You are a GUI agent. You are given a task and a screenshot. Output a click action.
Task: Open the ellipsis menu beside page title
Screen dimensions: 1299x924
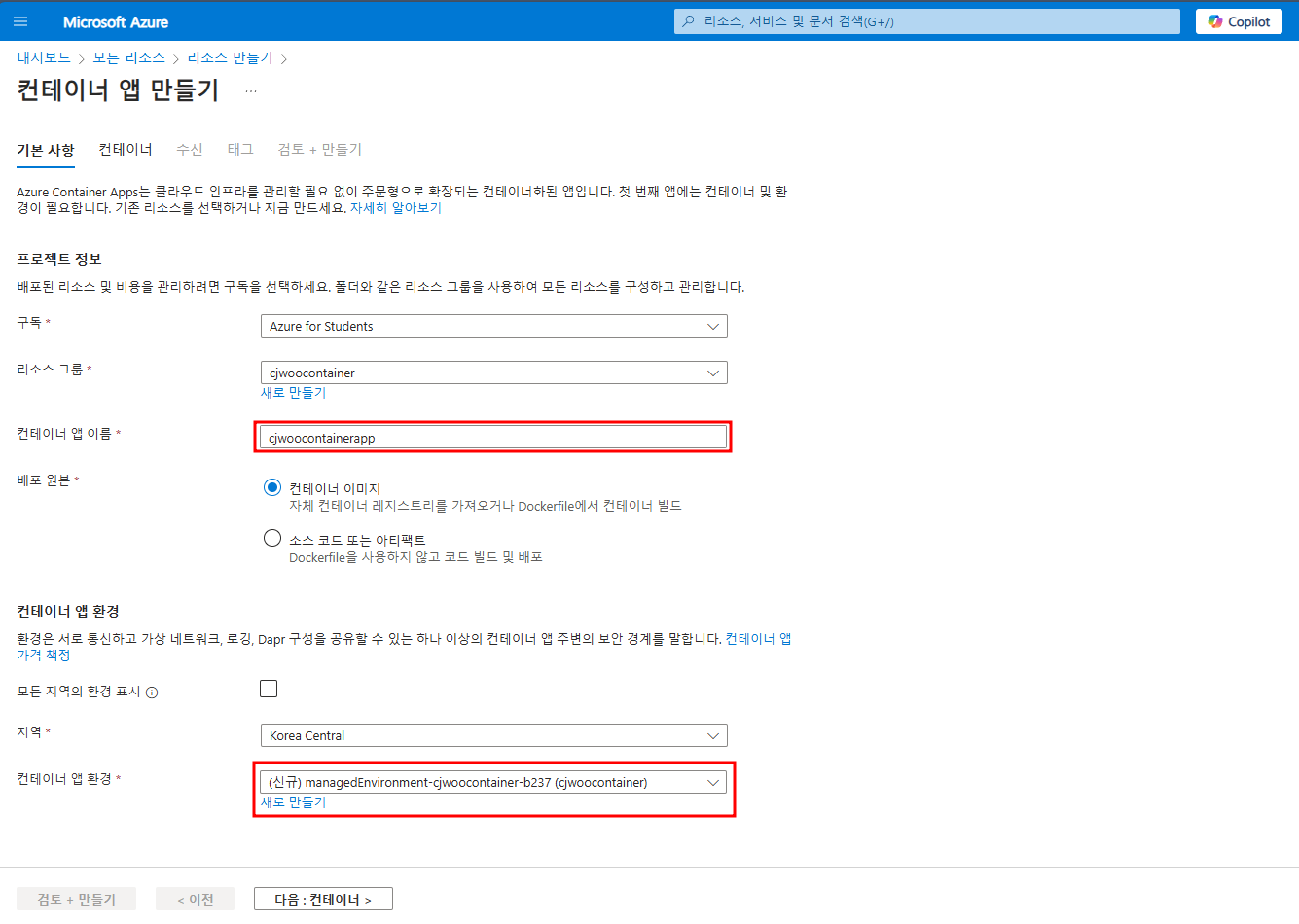[251, 90]
